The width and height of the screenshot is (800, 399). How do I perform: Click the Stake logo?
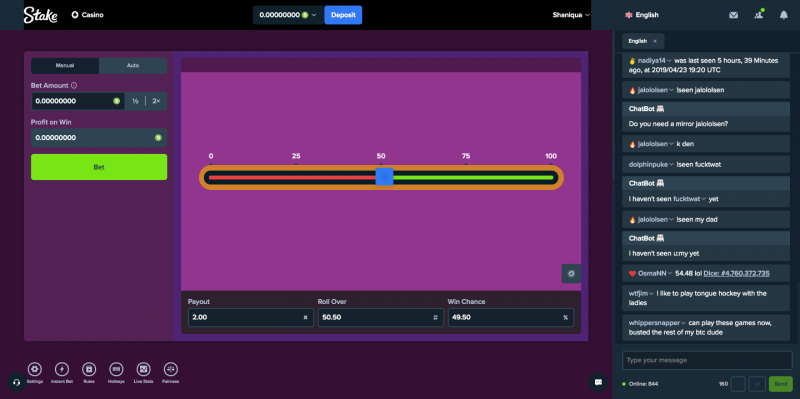pyautogui.click(x=40, y=15)
